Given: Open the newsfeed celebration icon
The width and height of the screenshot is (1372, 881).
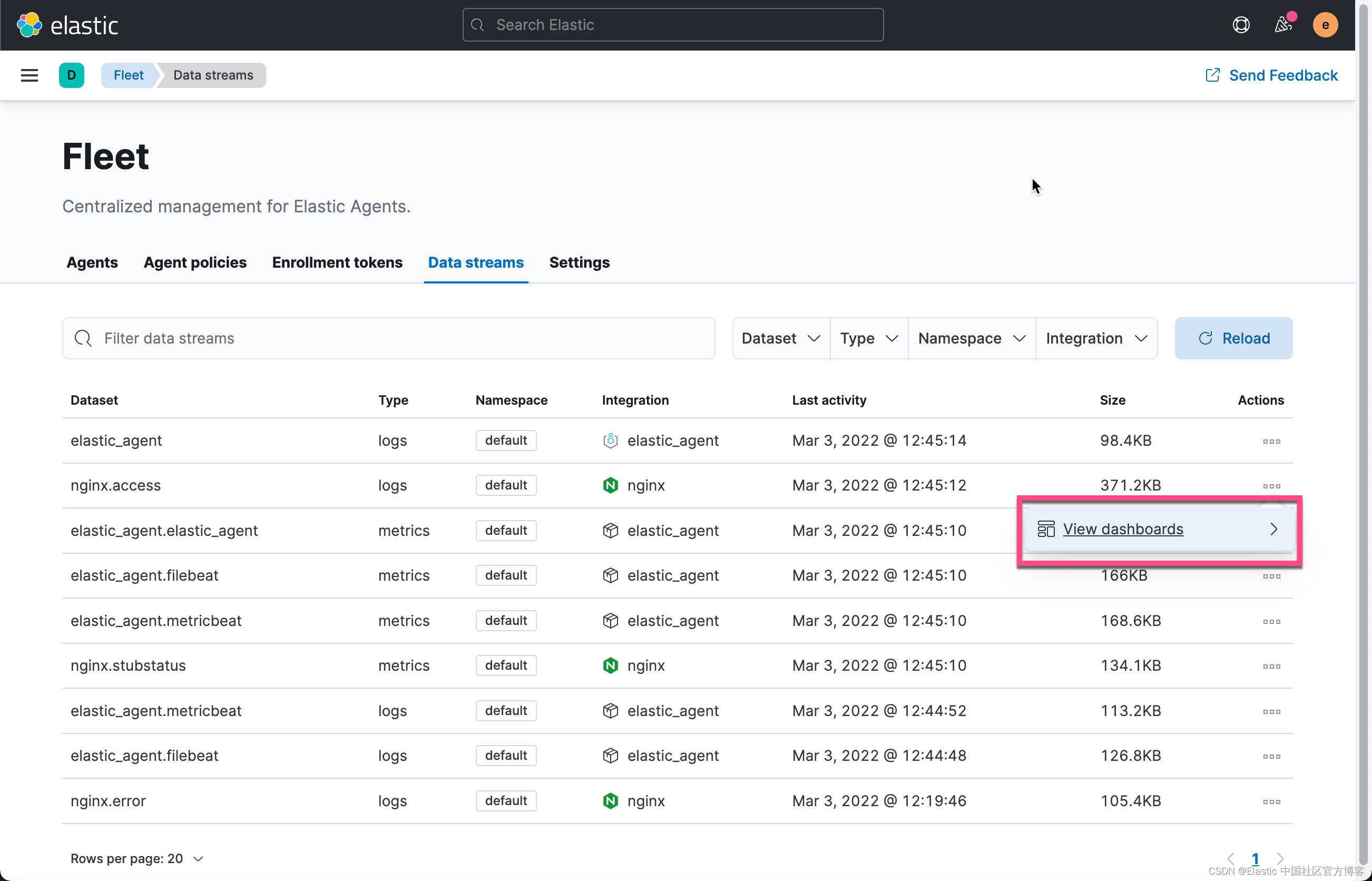Looking at the screenshot, I should click(1283, 25).
